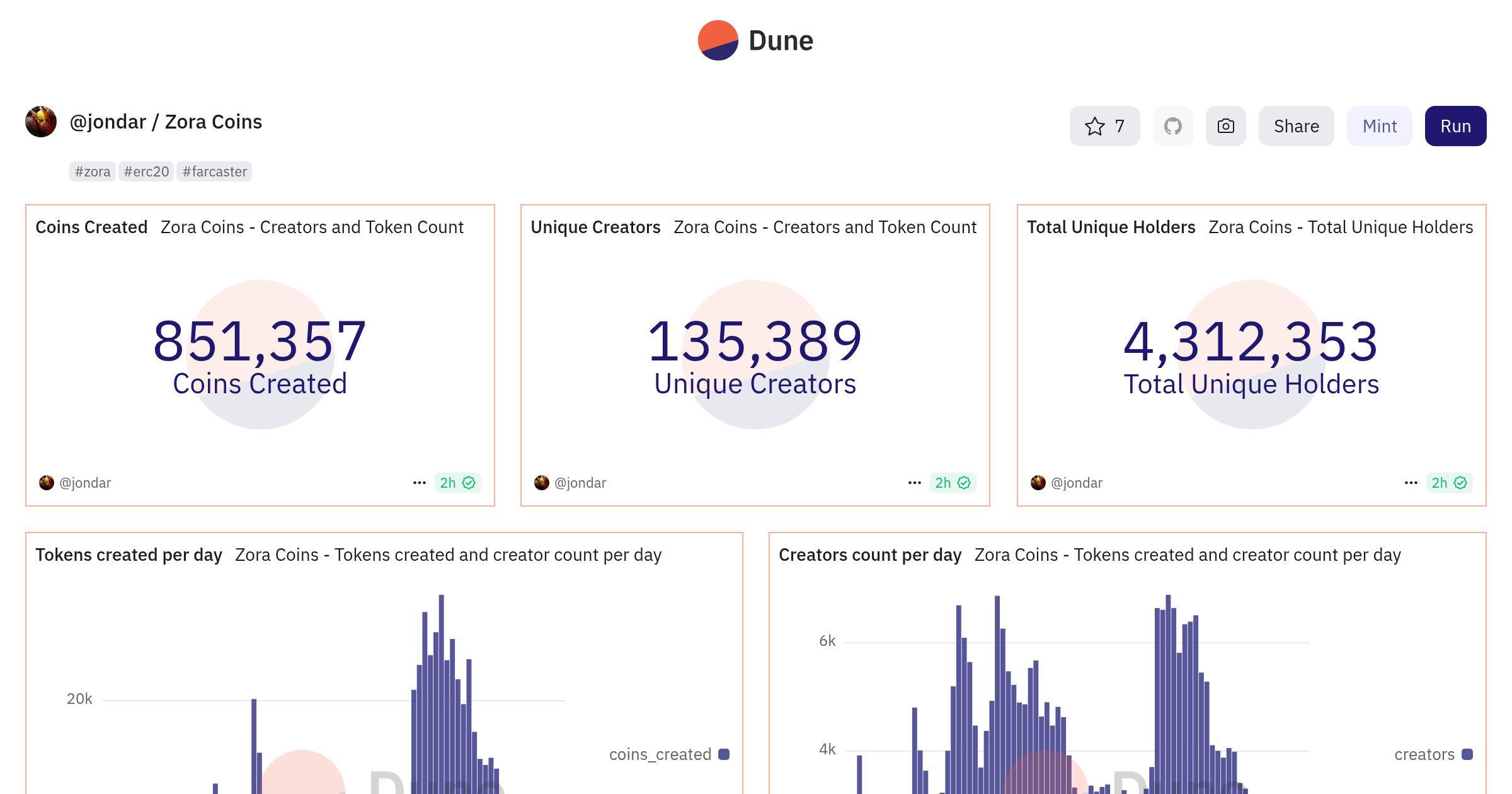Select the #erc20 tag
Screen dimensions: 1512x794
pyautogui.click(x=146, y=171)
